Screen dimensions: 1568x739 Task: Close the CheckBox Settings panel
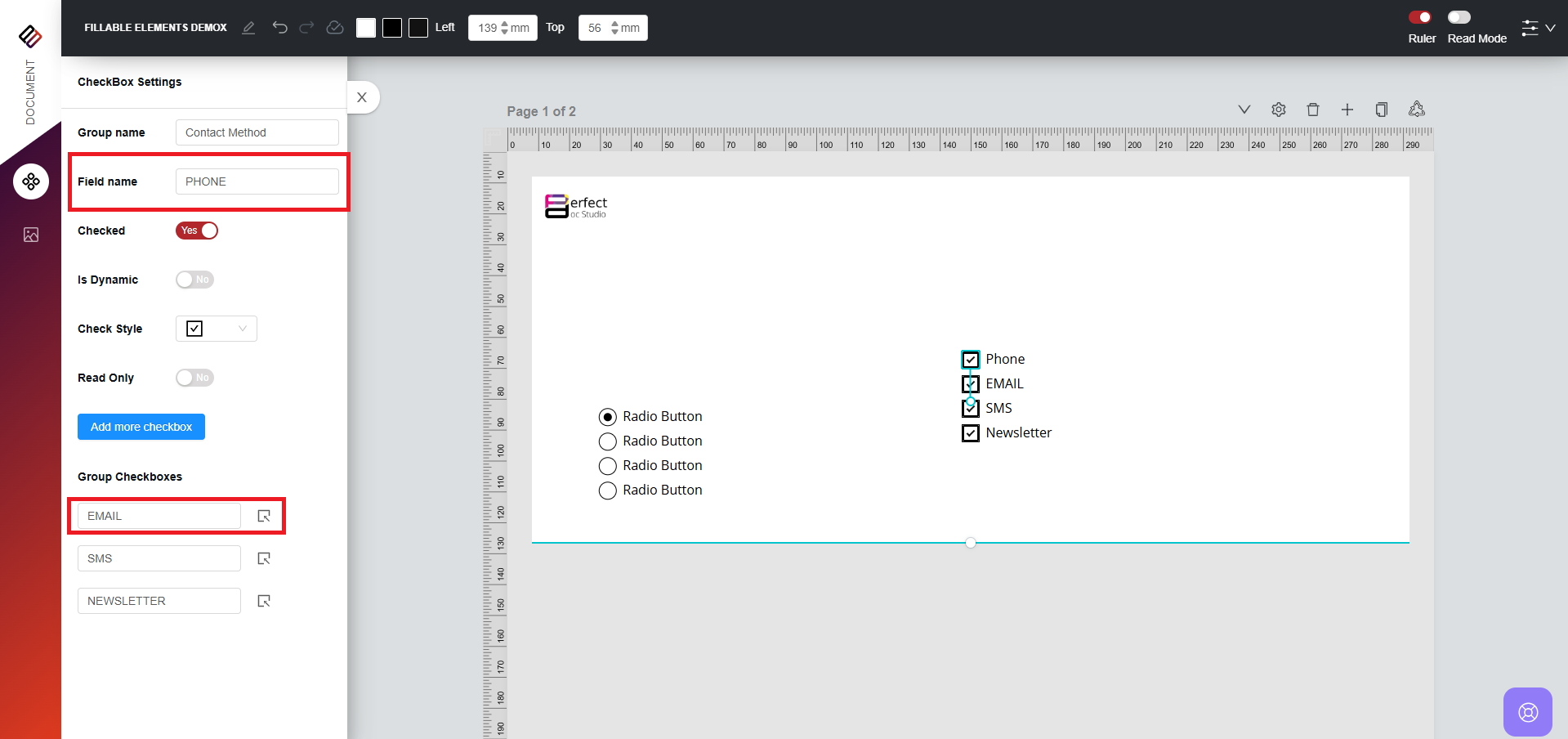coord(362,97)
